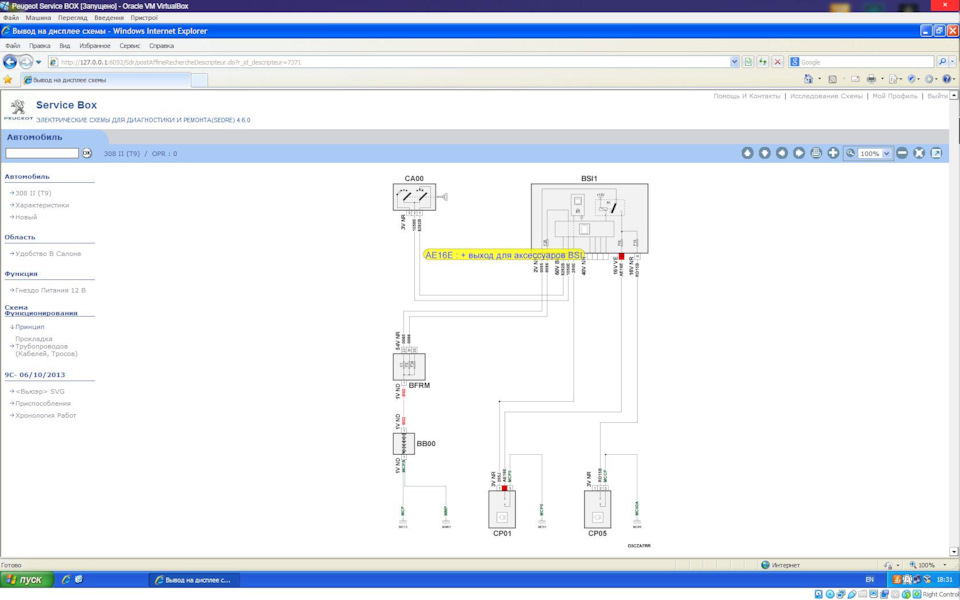This screenshot has height=600, width=960.
Task: Print the diagram using the Service Box printer icon
Action: click(x=816, y=153)
